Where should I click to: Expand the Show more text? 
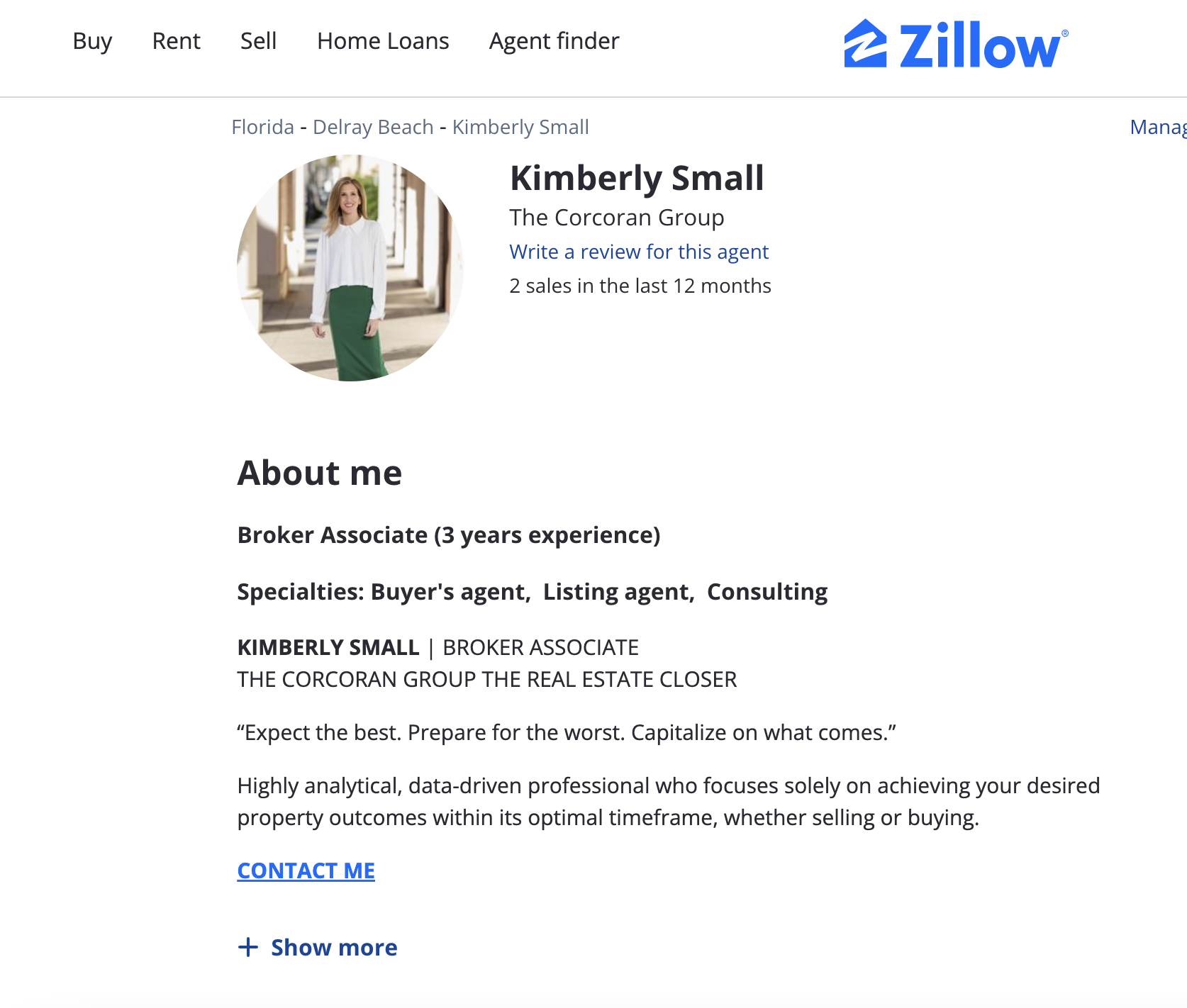pos(334,947)
